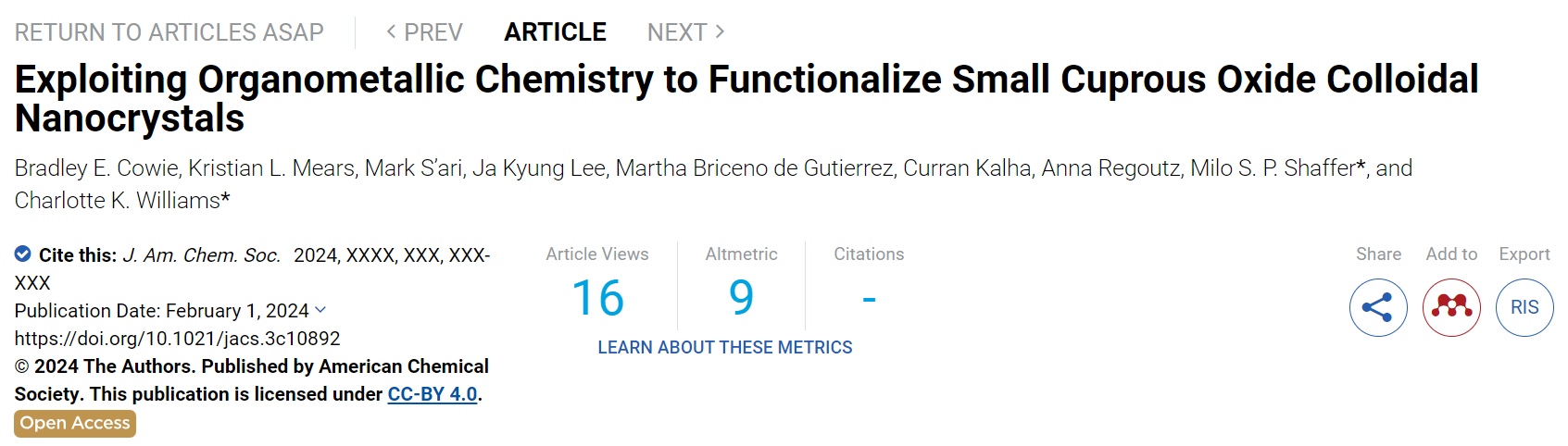Select the ARTICLE tab label

[555, 32]
